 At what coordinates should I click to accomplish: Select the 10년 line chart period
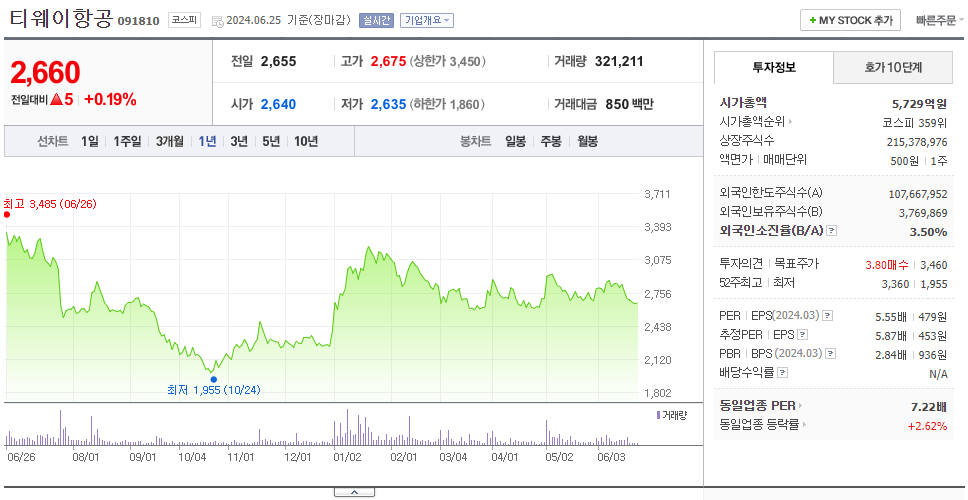tap(306, 142)
